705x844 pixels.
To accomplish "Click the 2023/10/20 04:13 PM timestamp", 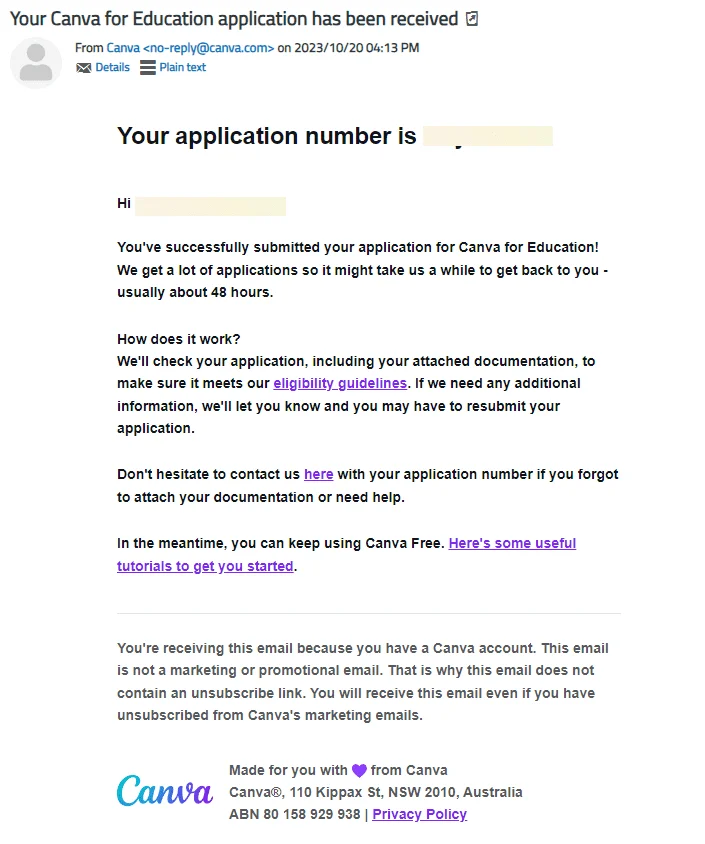I will pos(356,48).
